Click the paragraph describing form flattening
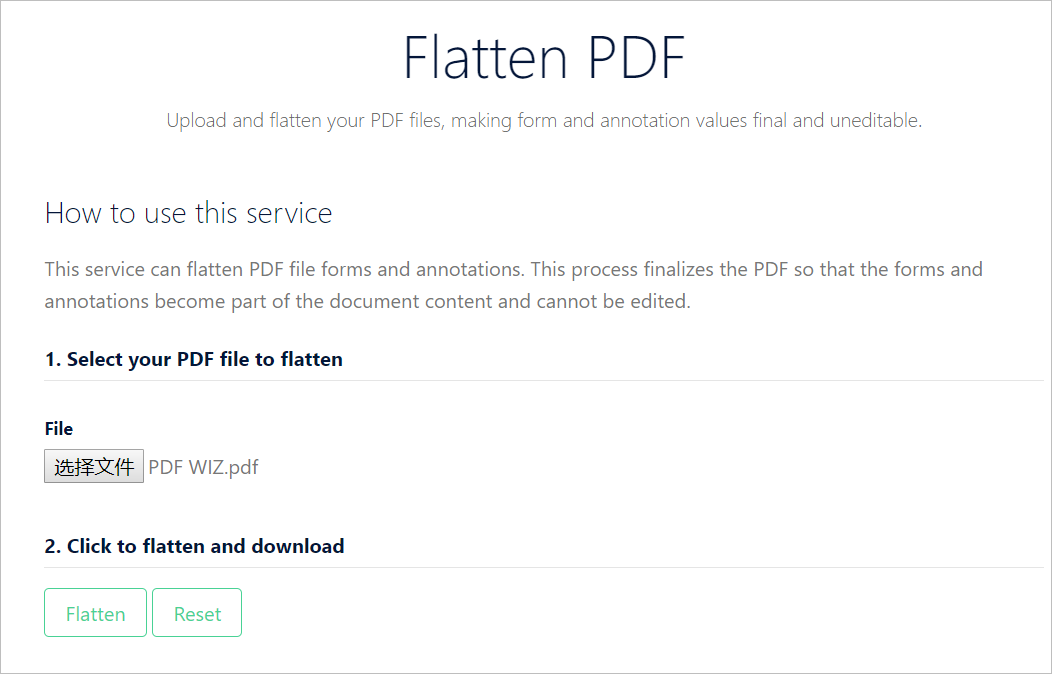This screenshot has width=1052, height=674. [513, 285]
